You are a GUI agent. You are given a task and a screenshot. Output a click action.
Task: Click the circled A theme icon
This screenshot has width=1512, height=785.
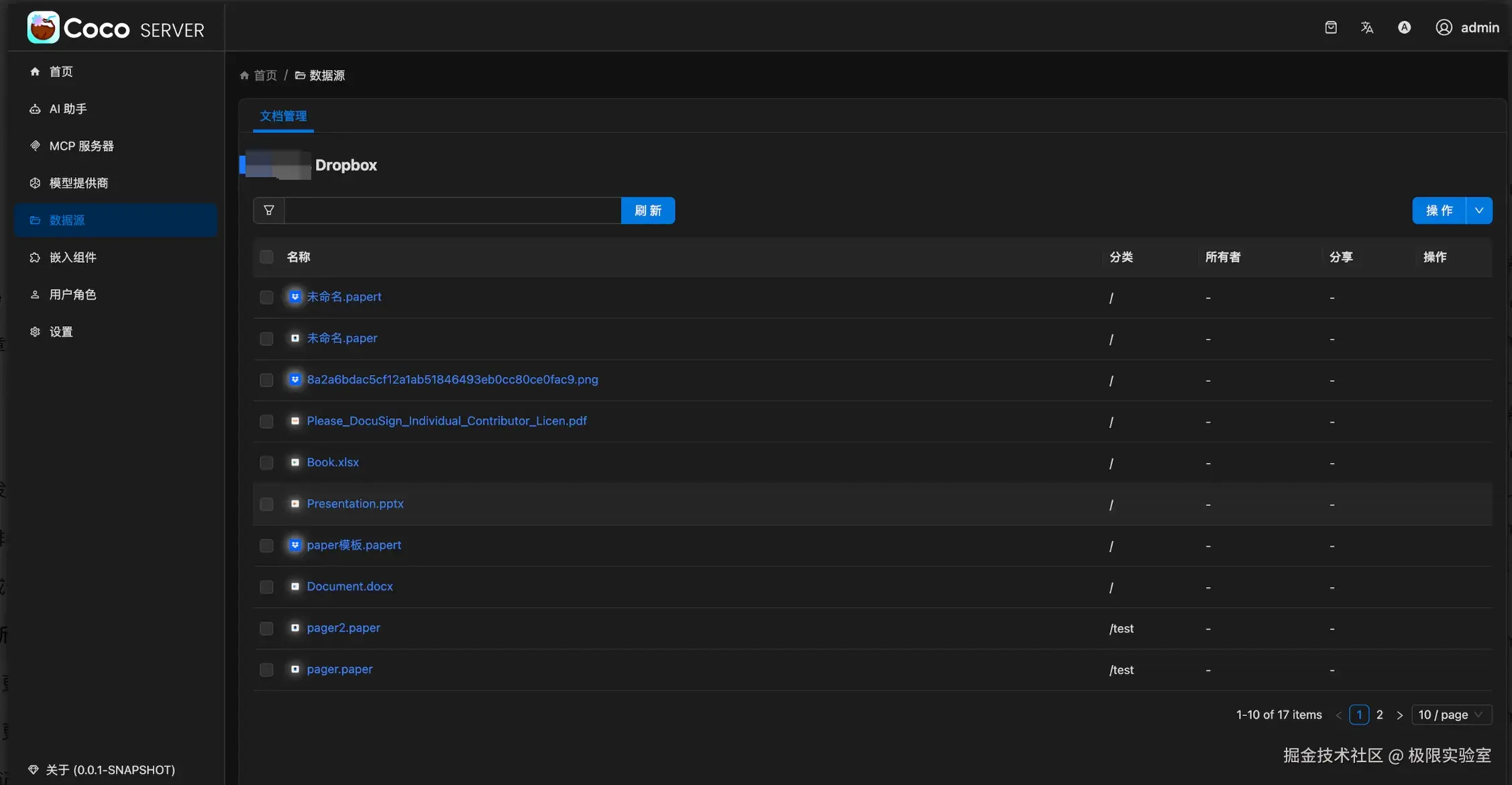(1404, 28)
